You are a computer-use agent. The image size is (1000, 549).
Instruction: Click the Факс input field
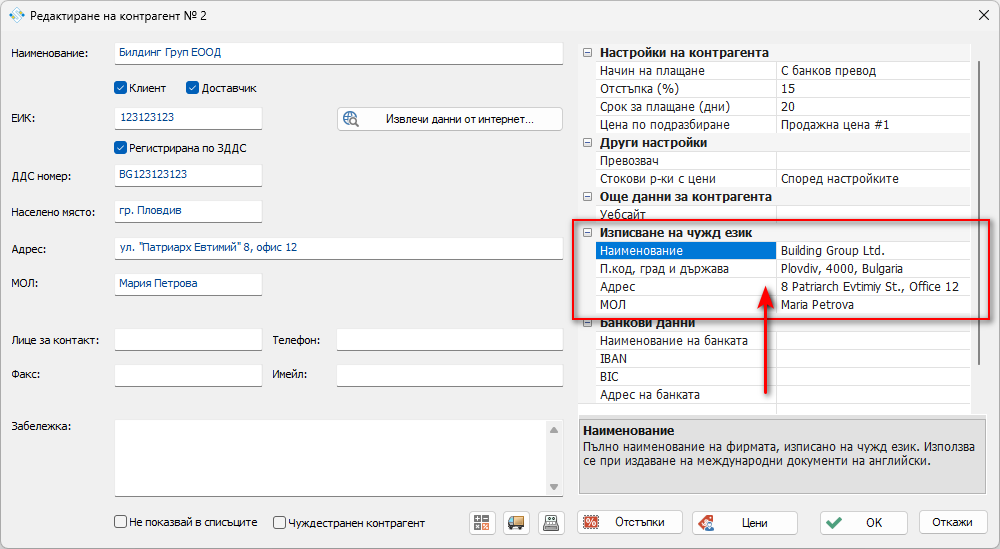point(188,376)
